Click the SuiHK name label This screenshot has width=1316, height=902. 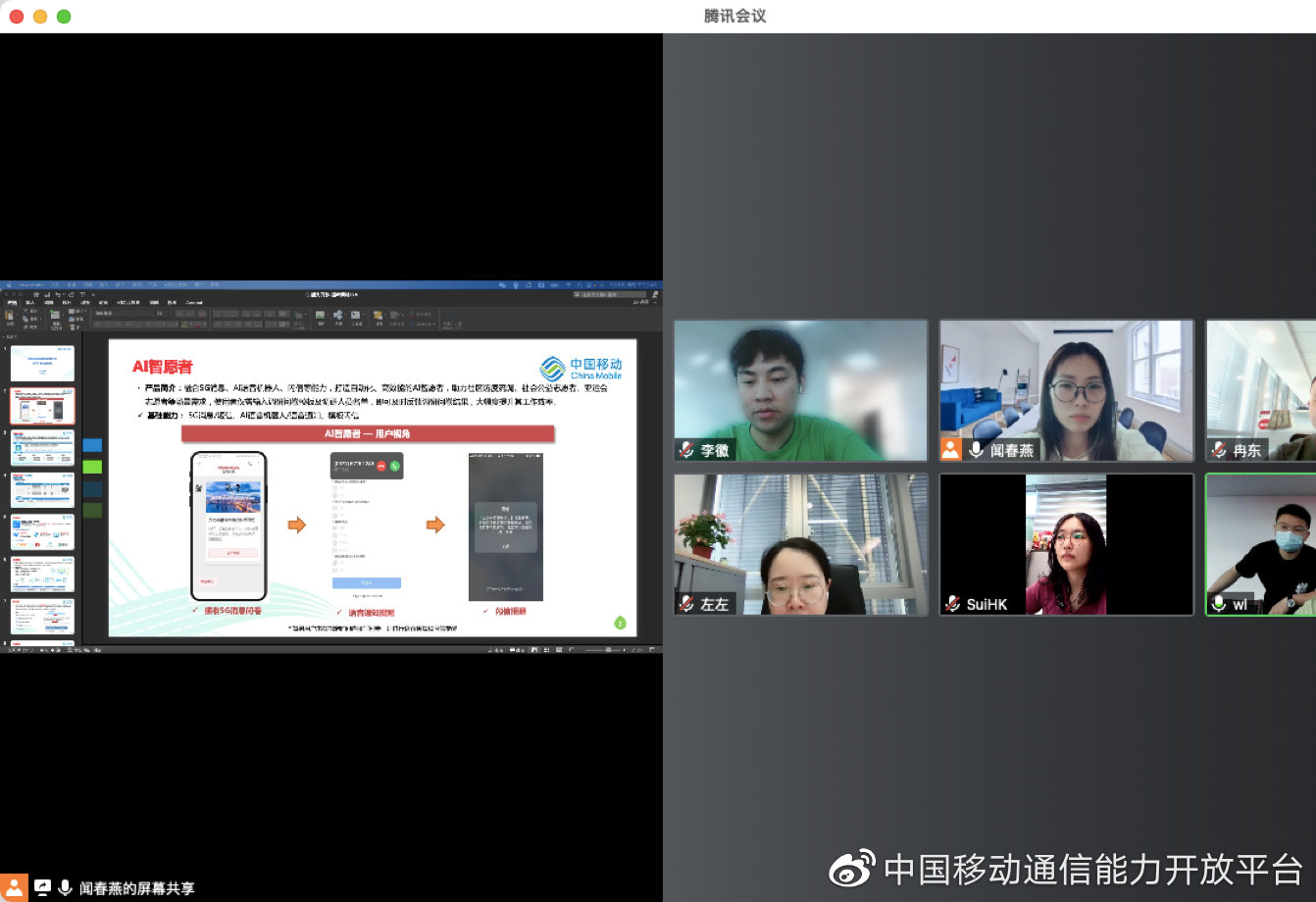click(987, 604)
